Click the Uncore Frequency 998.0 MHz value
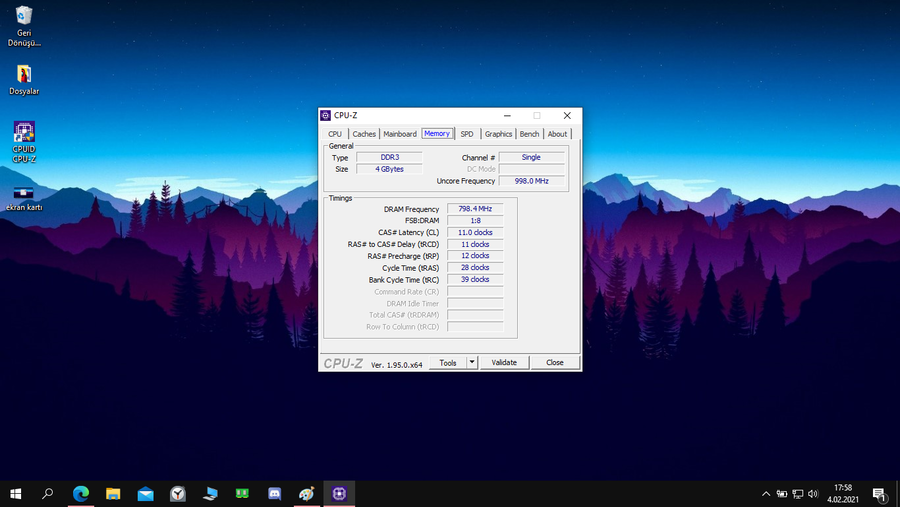The image size is (900, 507). click(532, 181)
